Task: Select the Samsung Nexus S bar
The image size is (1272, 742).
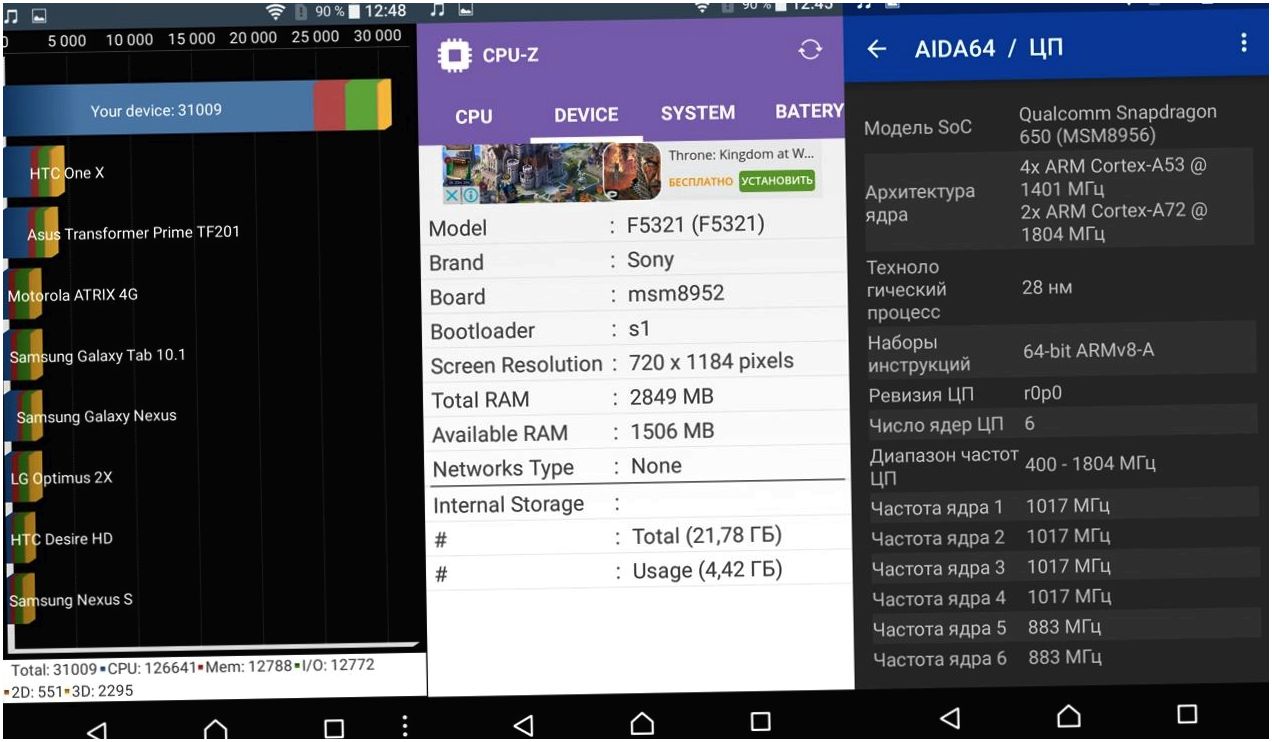Action: 19,599
